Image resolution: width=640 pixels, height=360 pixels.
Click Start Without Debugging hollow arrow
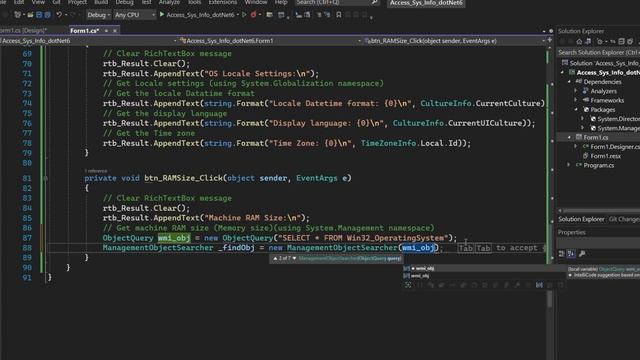244,15
